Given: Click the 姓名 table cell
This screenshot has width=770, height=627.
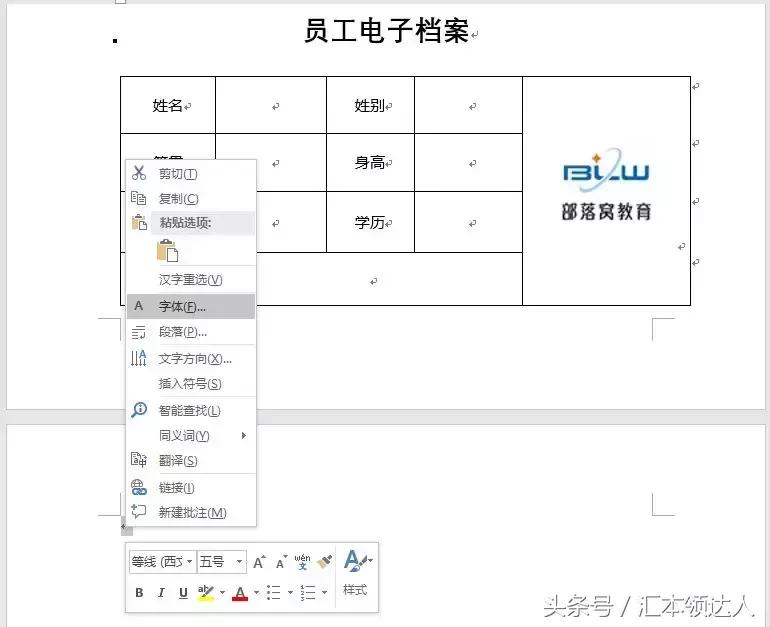Looking at the screenshot, I should pyautogui.click(x=167, y=105).
